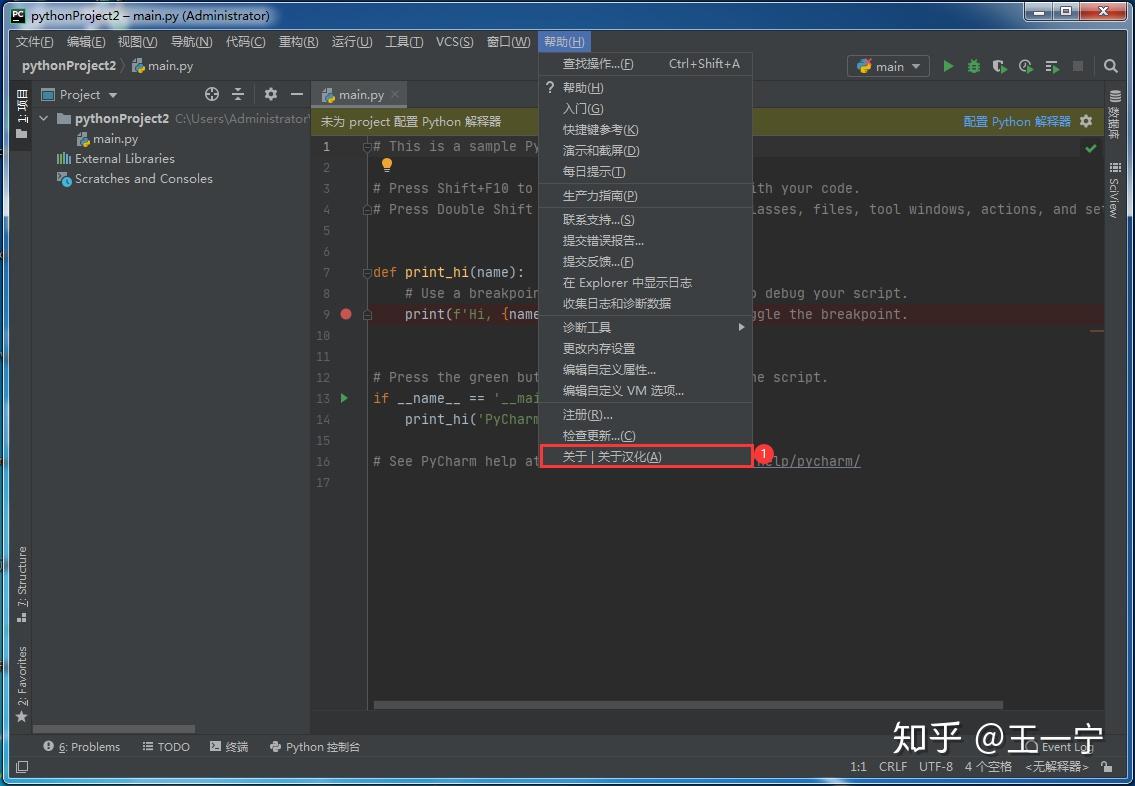Open the VCS(S) menu
This screenshot has height=786, width=1135.
pos(455,42)
